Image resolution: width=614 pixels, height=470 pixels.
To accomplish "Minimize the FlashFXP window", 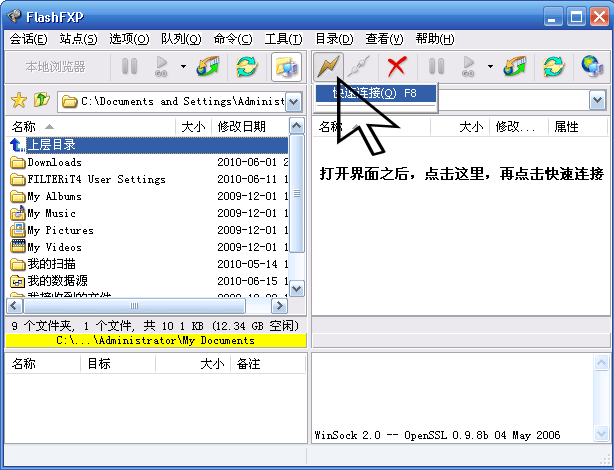I will pyautogui.click(x=553, y=17).
